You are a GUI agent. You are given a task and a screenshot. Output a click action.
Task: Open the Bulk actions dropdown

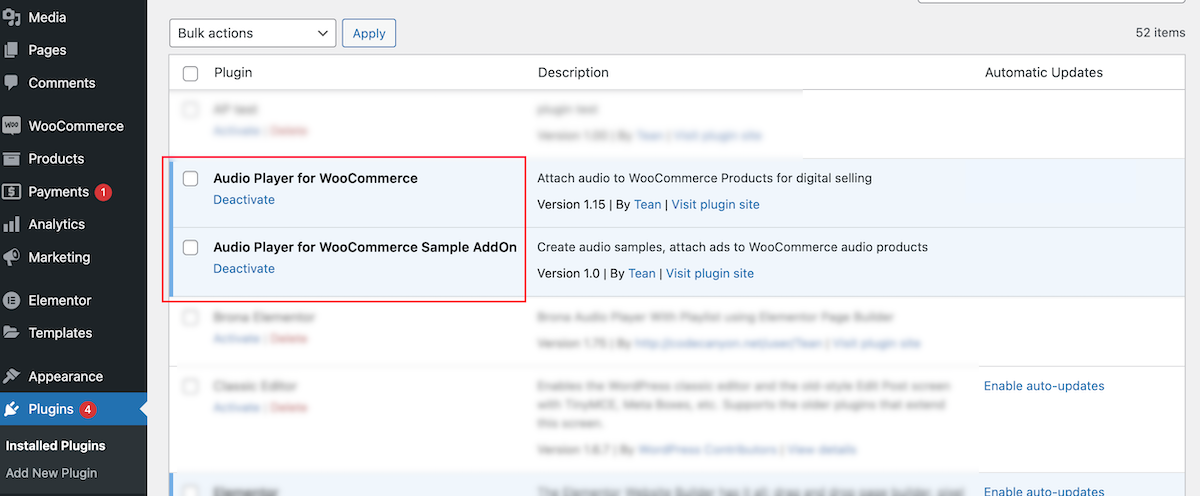(x=252, y=33)
